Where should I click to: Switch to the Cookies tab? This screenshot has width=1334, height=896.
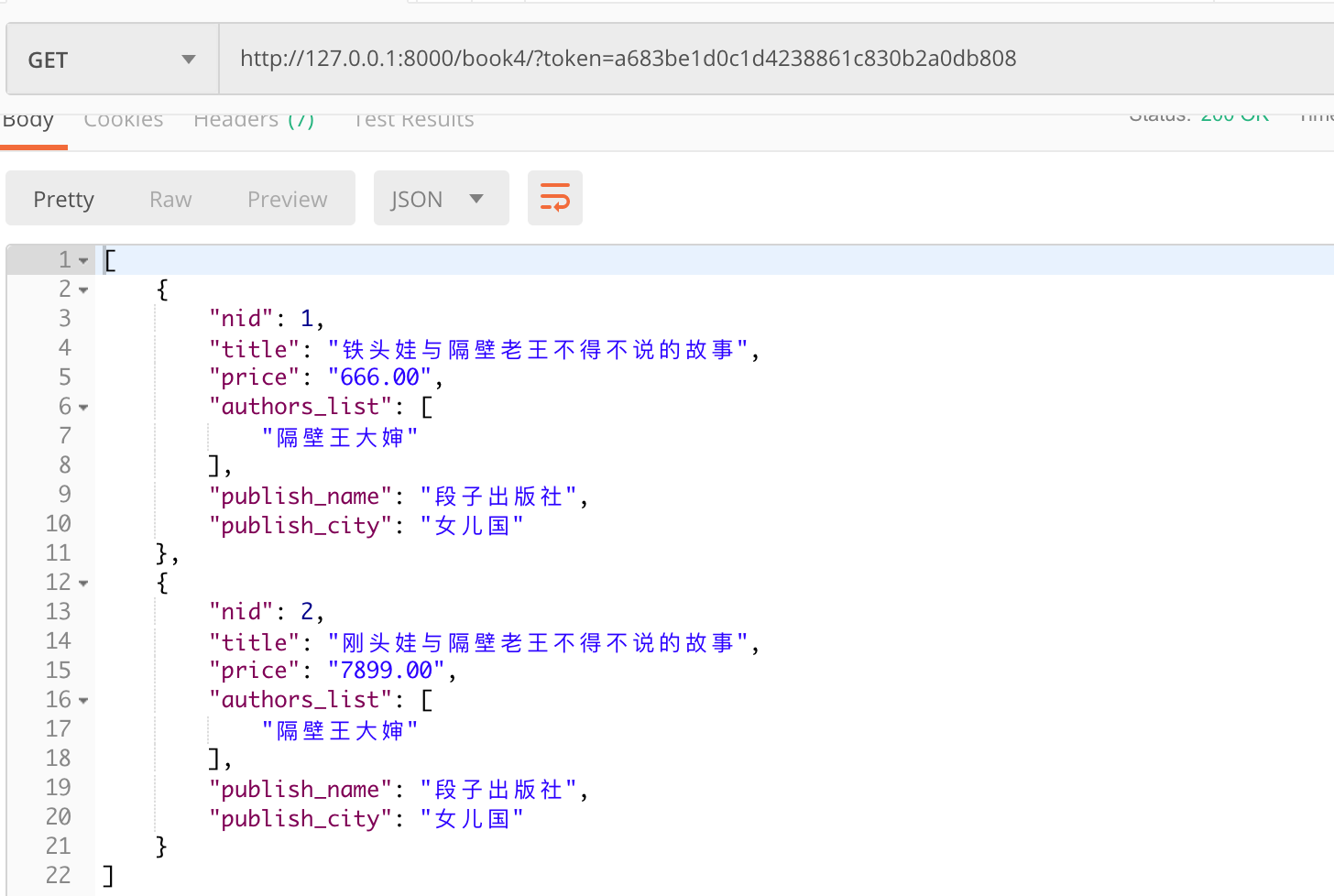click(x=124, y=121)
